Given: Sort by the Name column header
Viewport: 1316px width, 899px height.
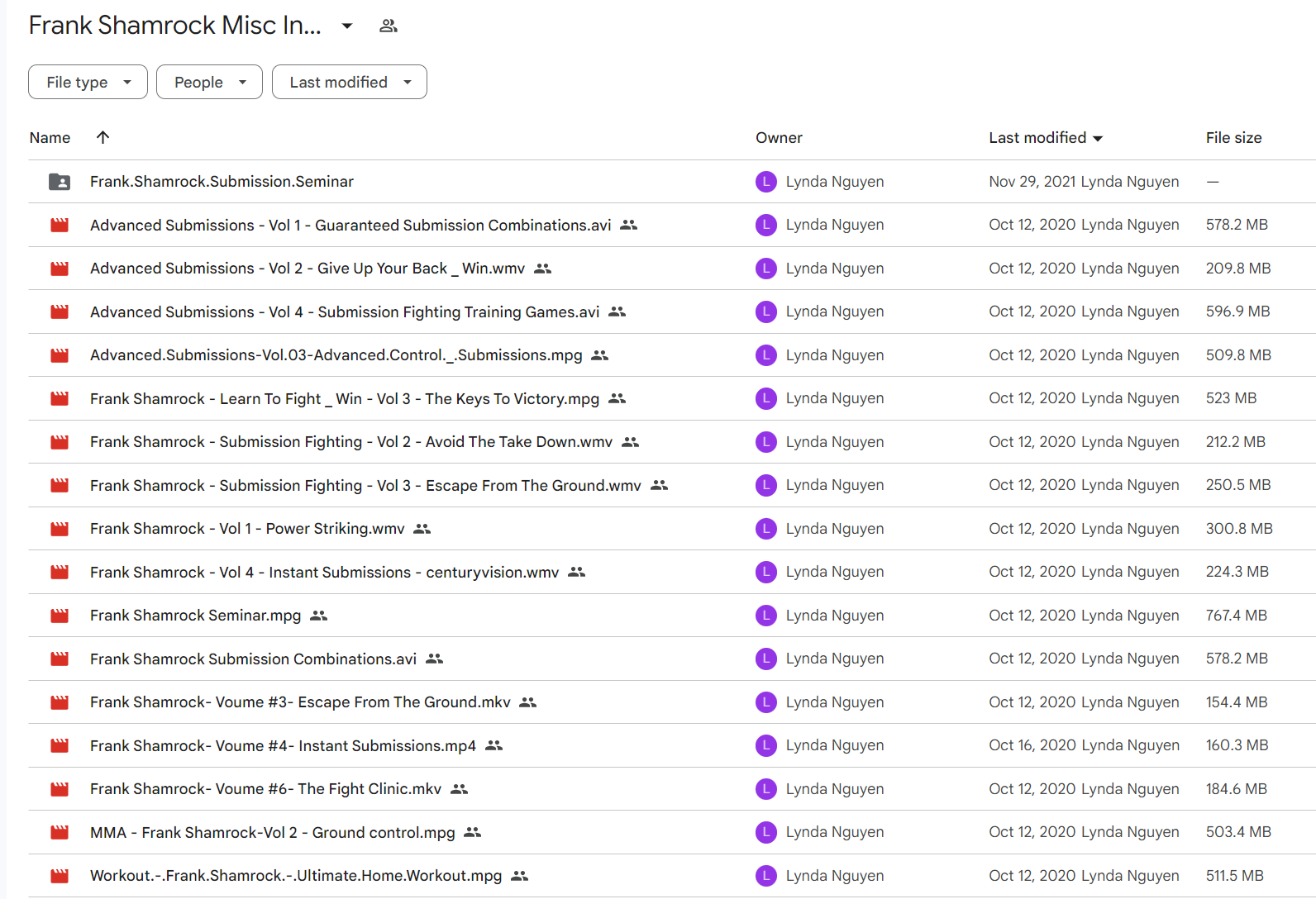Looking at the screenshot, I should (x=50, y=138).
